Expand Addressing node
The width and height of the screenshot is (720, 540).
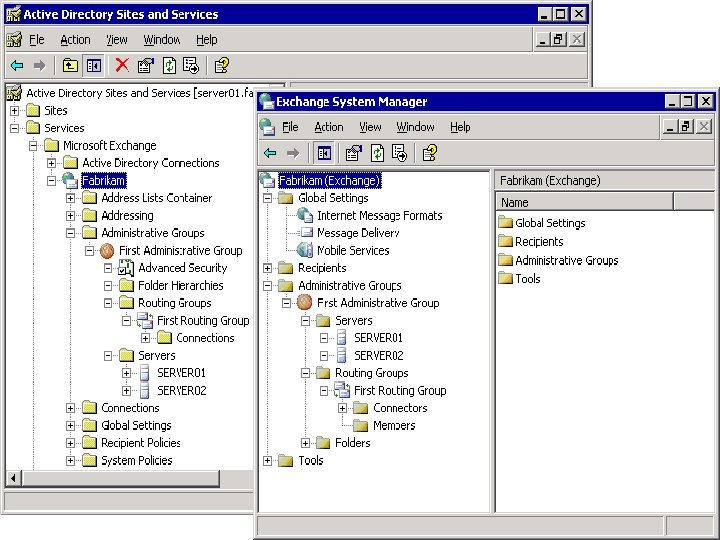[70, 216]
